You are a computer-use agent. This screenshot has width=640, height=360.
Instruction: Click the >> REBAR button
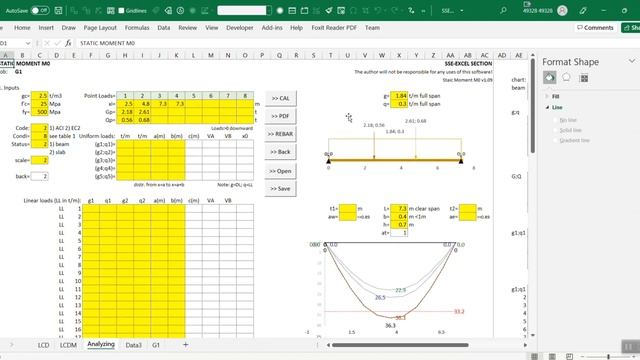coord(280,134)
